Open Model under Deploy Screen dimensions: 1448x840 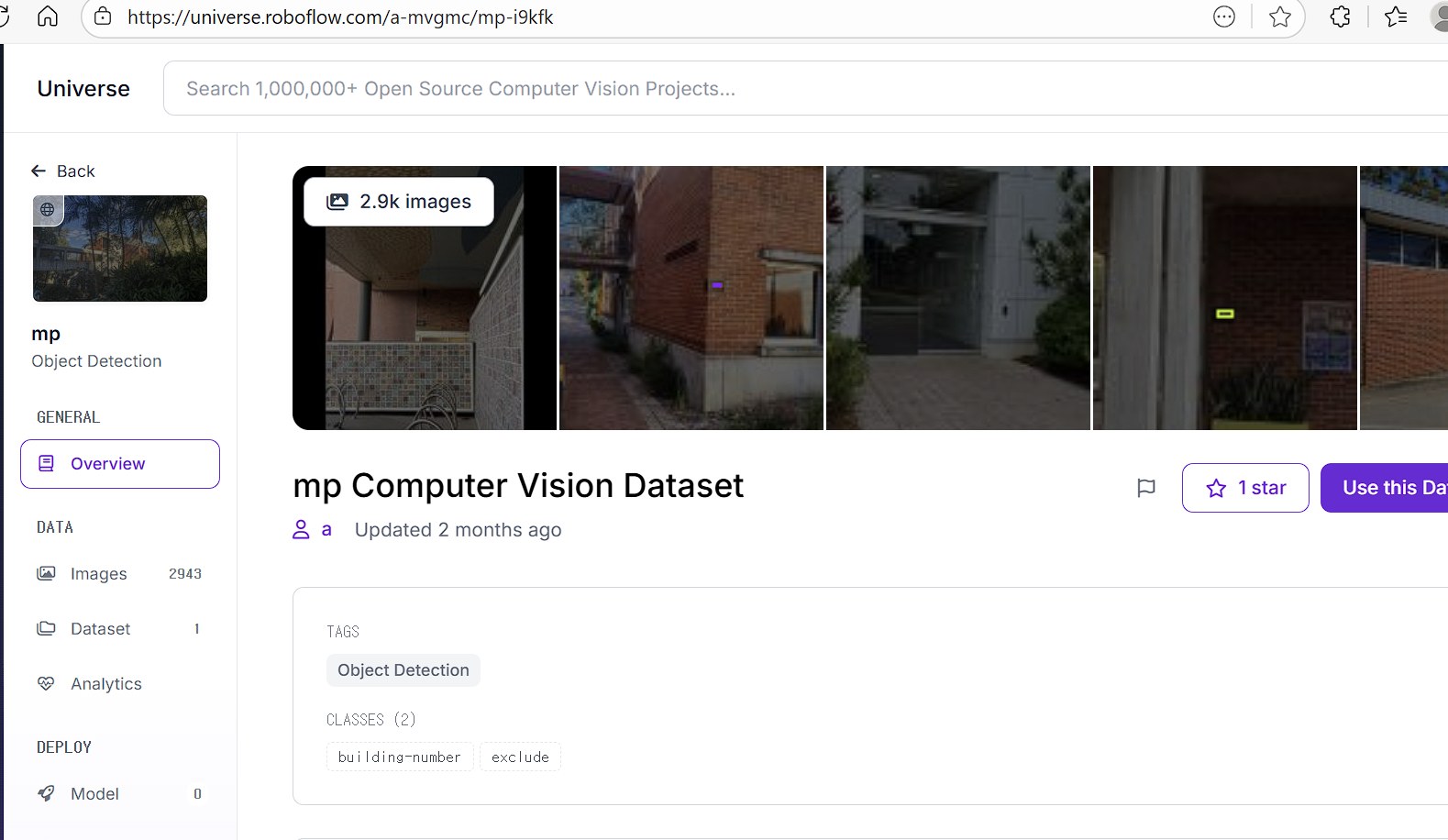(x=94, y=794)
